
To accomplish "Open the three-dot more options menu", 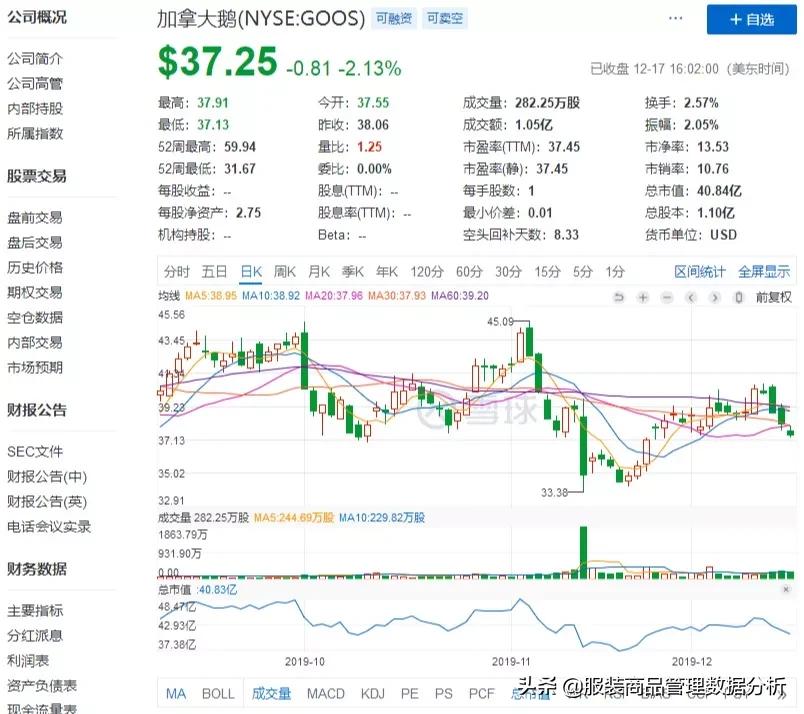I will click(x=676, y=18).
